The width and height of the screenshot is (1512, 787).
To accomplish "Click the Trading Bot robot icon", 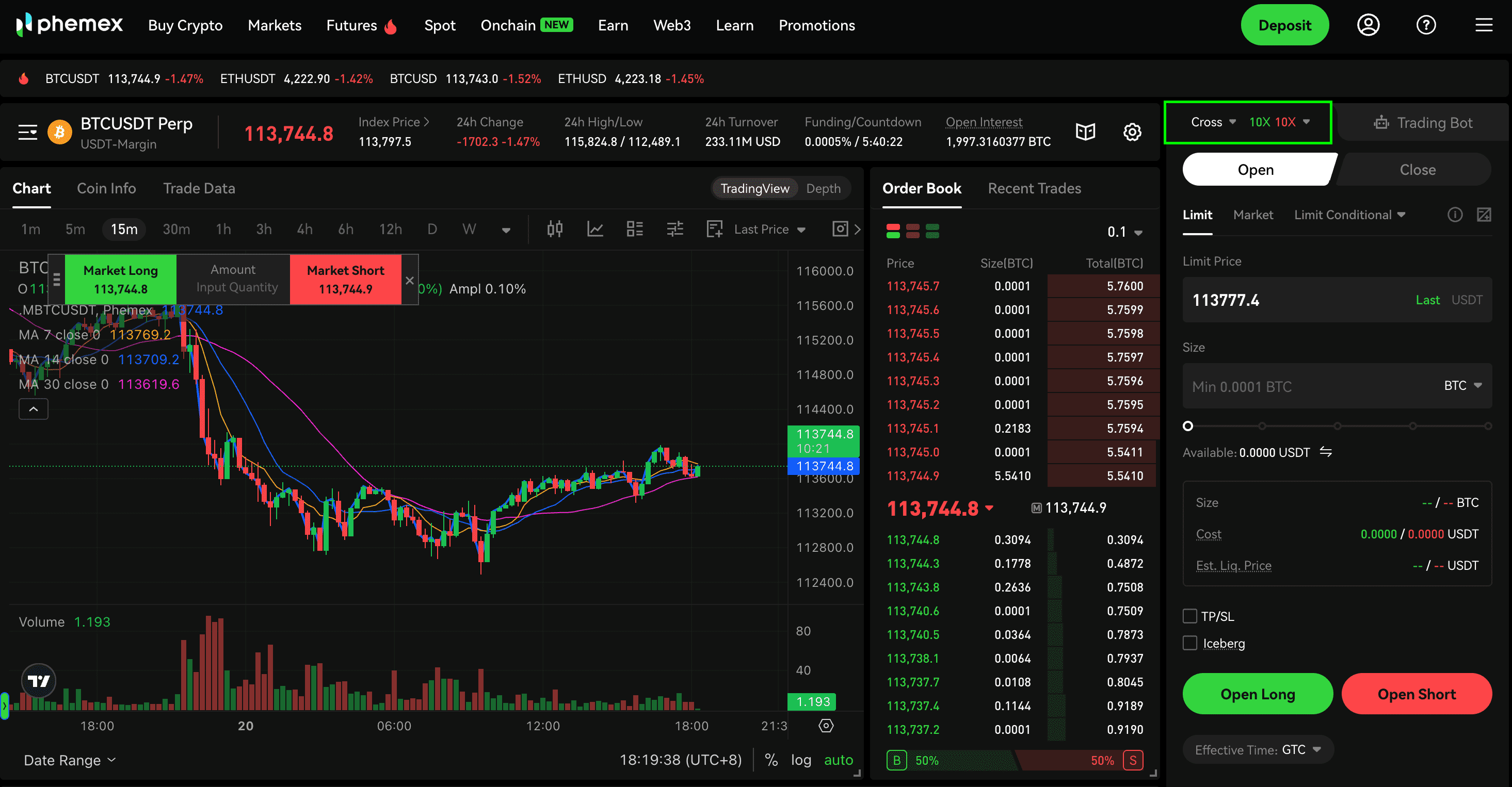I will (x=1381, y=123).
